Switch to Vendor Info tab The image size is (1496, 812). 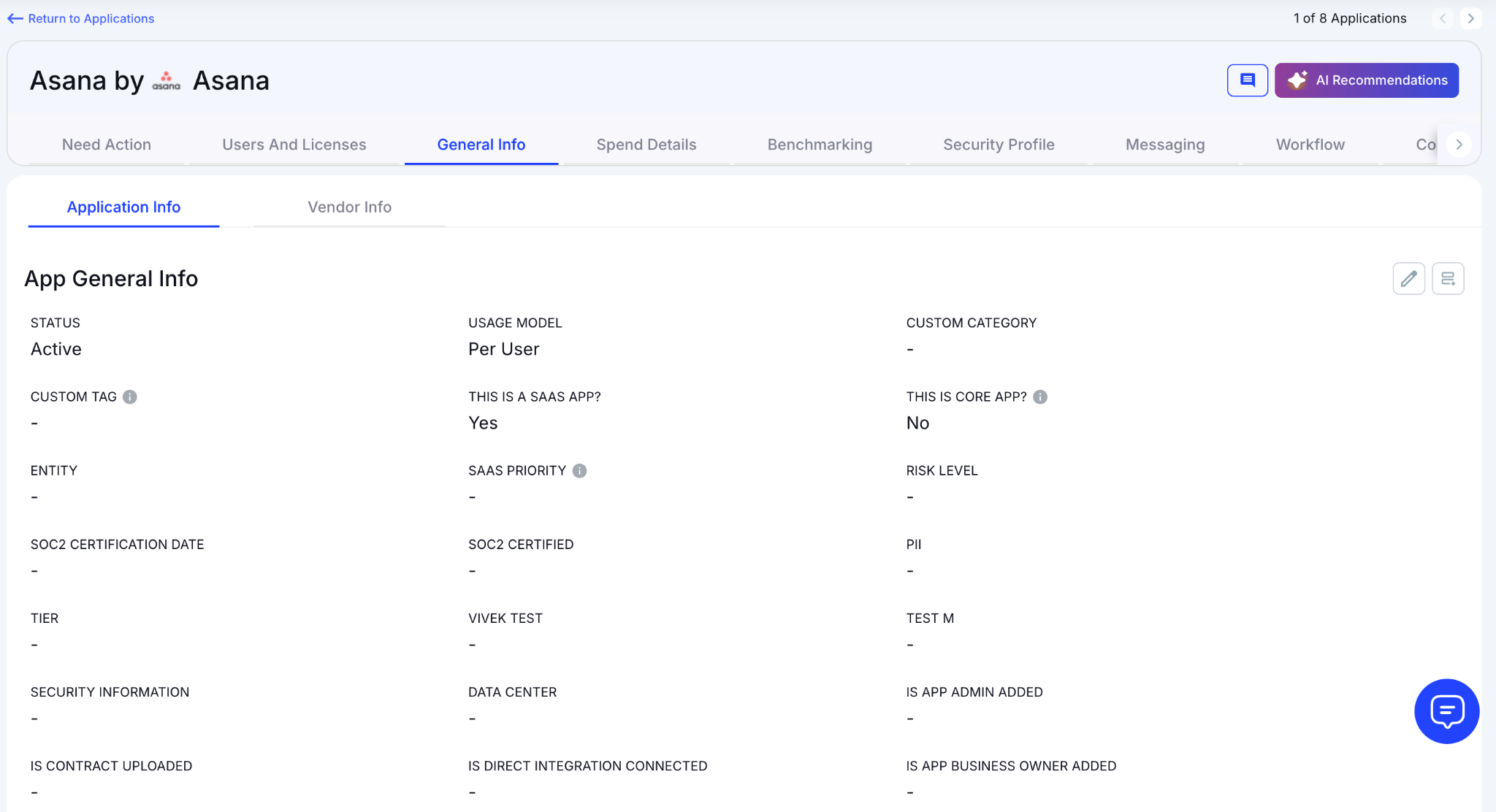click(x=349, y=207)
